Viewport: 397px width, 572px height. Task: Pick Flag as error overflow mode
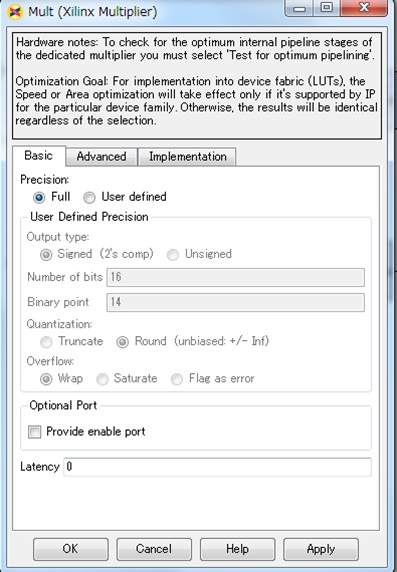click(x=177, y=379)
